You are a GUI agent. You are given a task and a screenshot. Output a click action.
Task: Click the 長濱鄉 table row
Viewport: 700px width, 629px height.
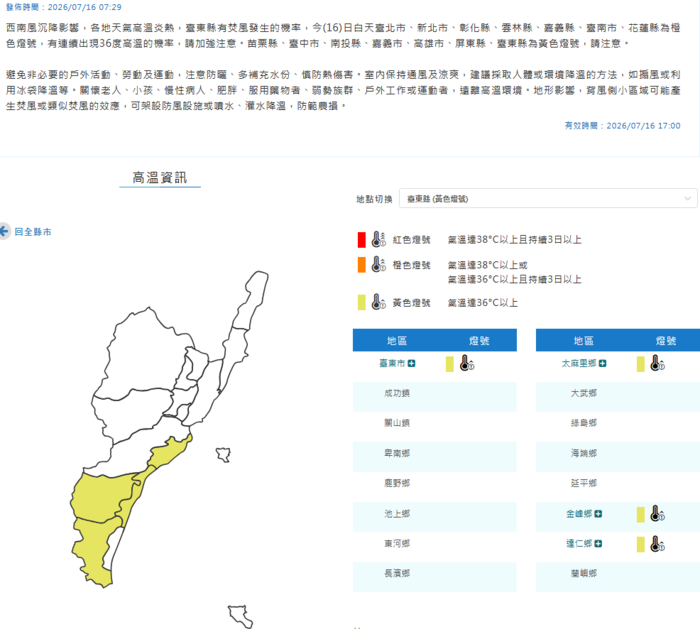(x=435, y=577)
